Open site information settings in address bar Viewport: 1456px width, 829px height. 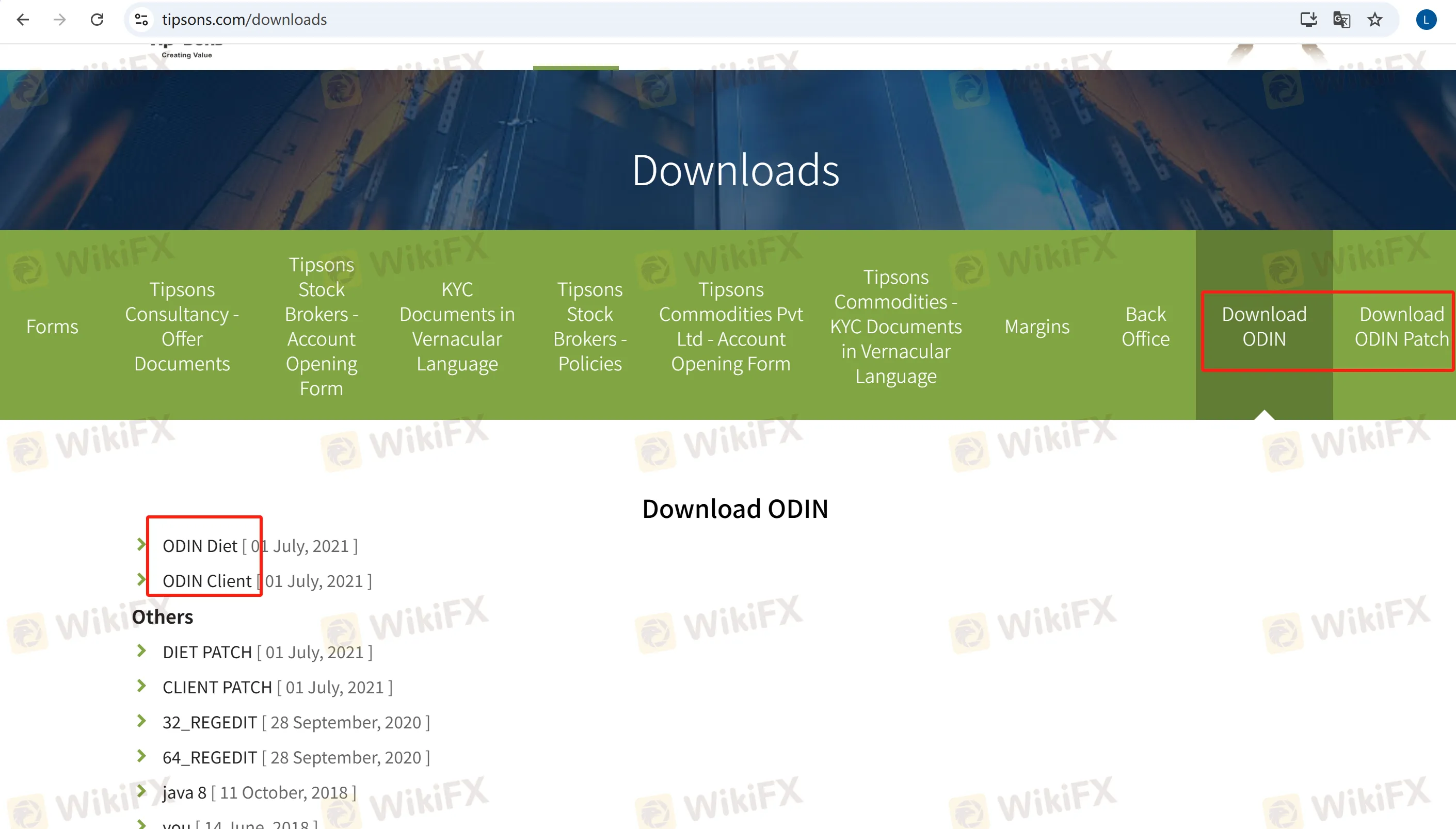pos(141,20)
